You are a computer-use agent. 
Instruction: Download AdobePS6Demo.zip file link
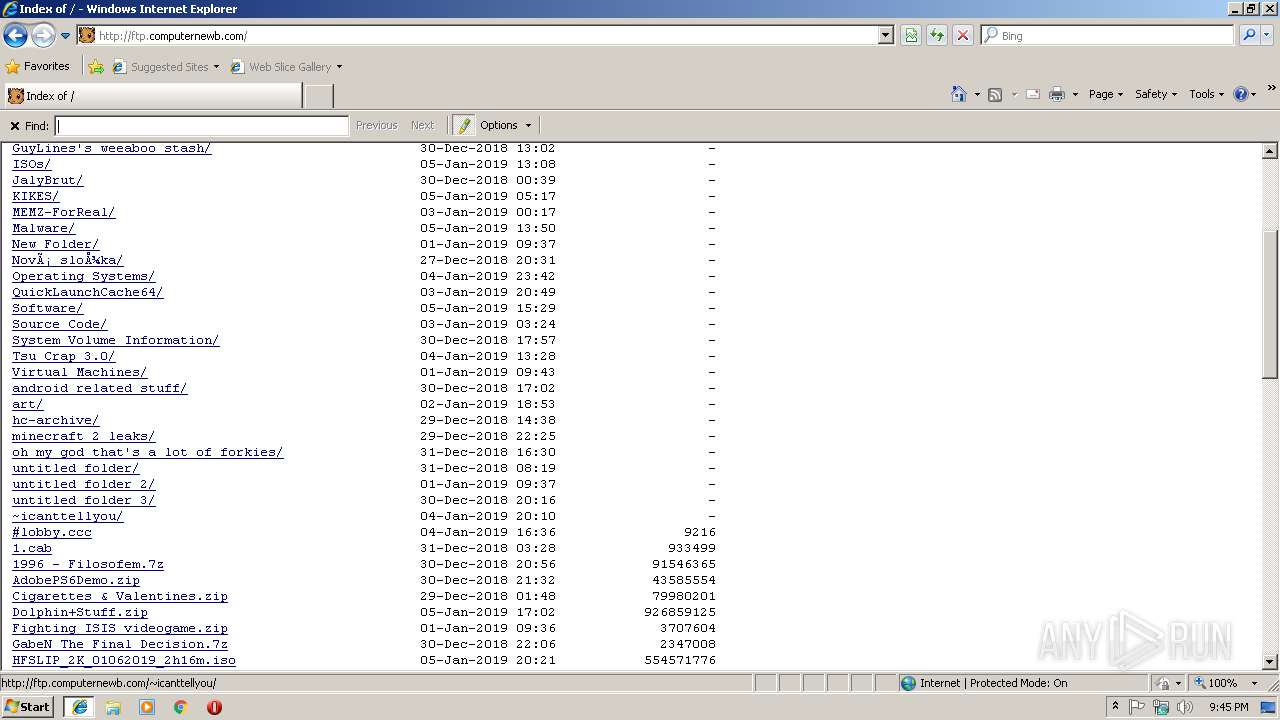[76, 580]
